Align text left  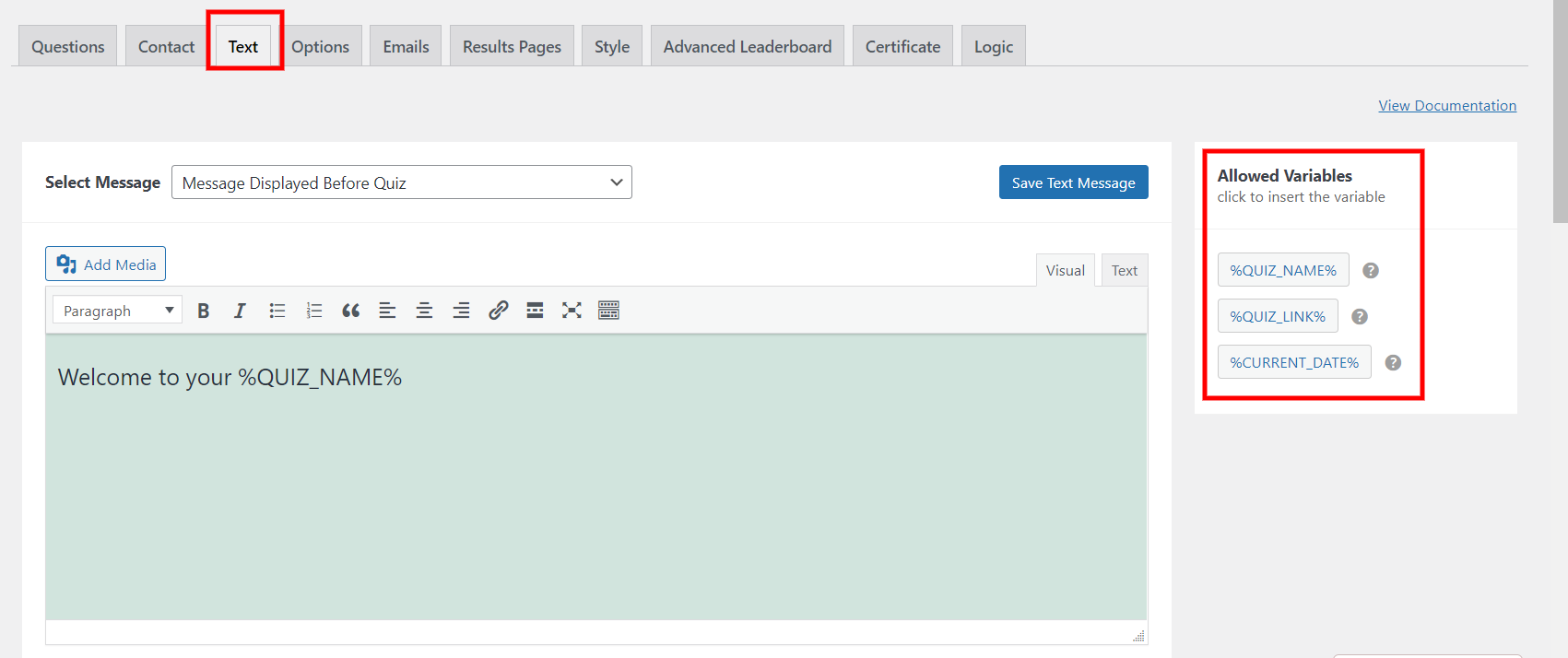pos(387,311)
